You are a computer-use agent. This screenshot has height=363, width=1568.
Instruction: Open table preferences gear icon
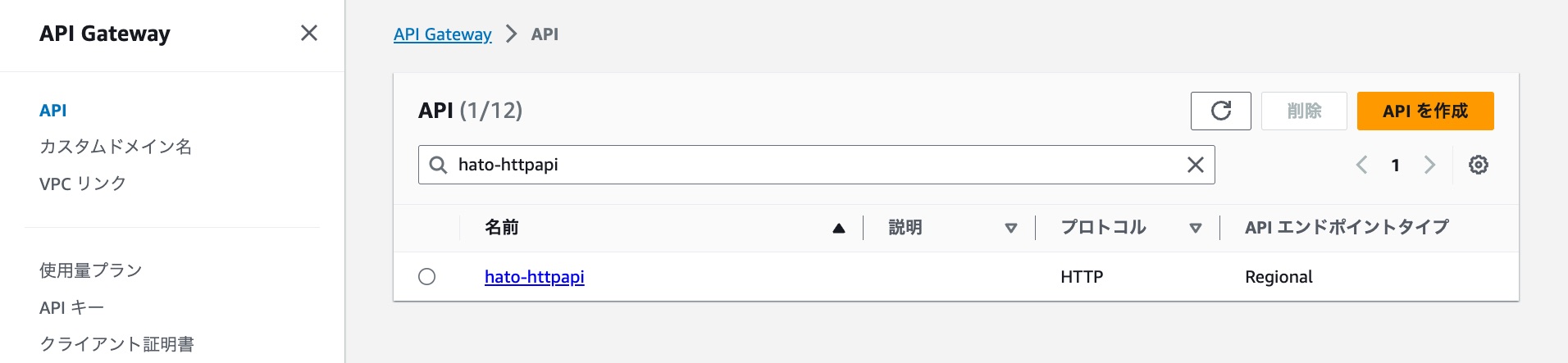click(1478, 165)
